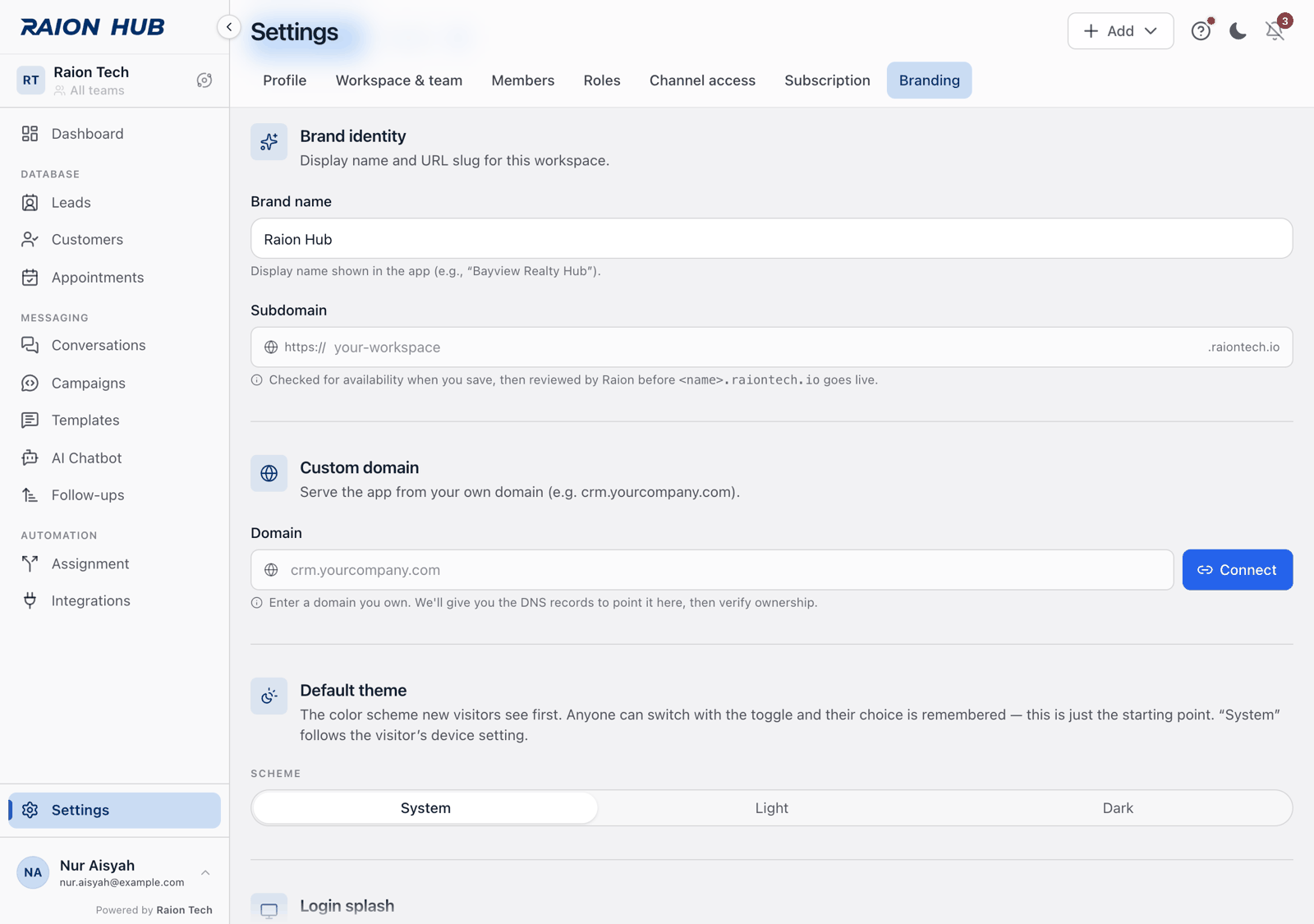Open the help question mark icon

tap(1201, 31)
